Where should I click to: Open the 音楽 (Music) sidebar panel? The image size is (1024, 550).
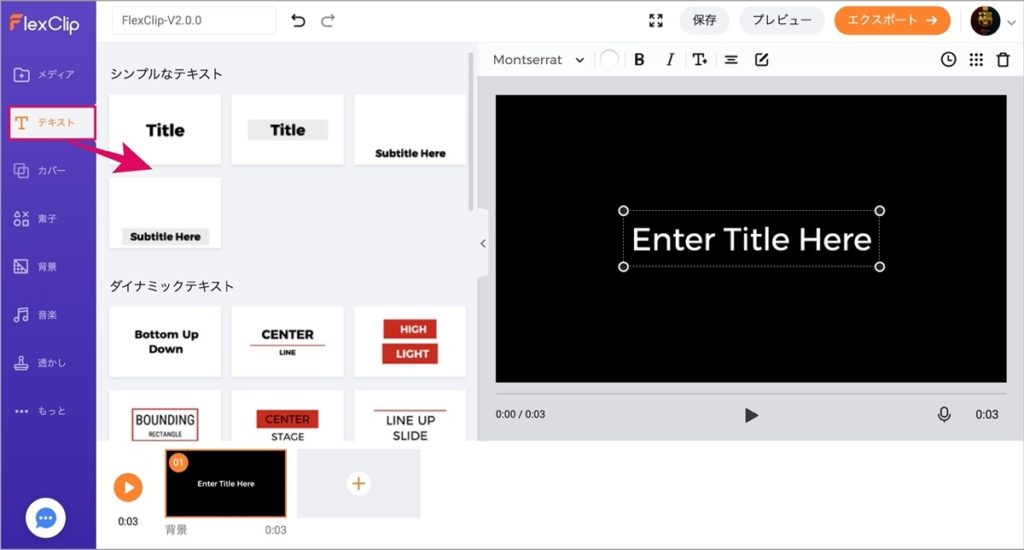tap(36, 315)
